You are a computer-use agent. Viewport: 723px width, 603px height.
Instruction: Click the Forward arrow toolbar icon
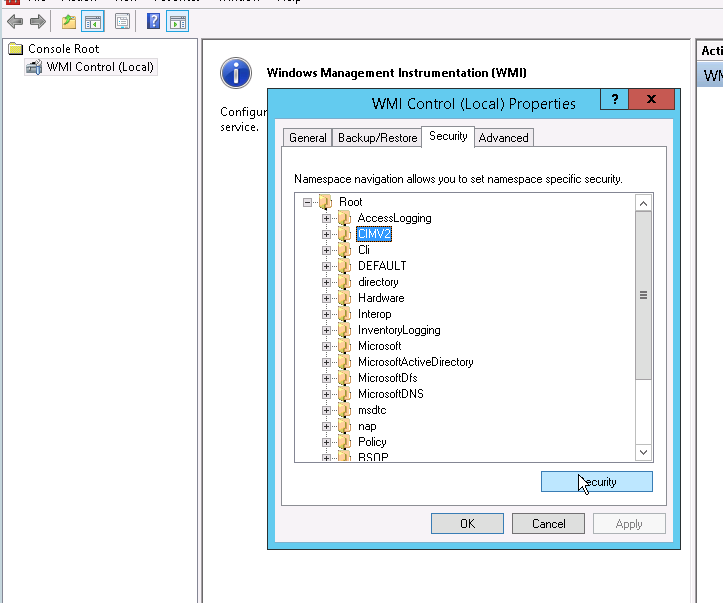pos(37,22)
